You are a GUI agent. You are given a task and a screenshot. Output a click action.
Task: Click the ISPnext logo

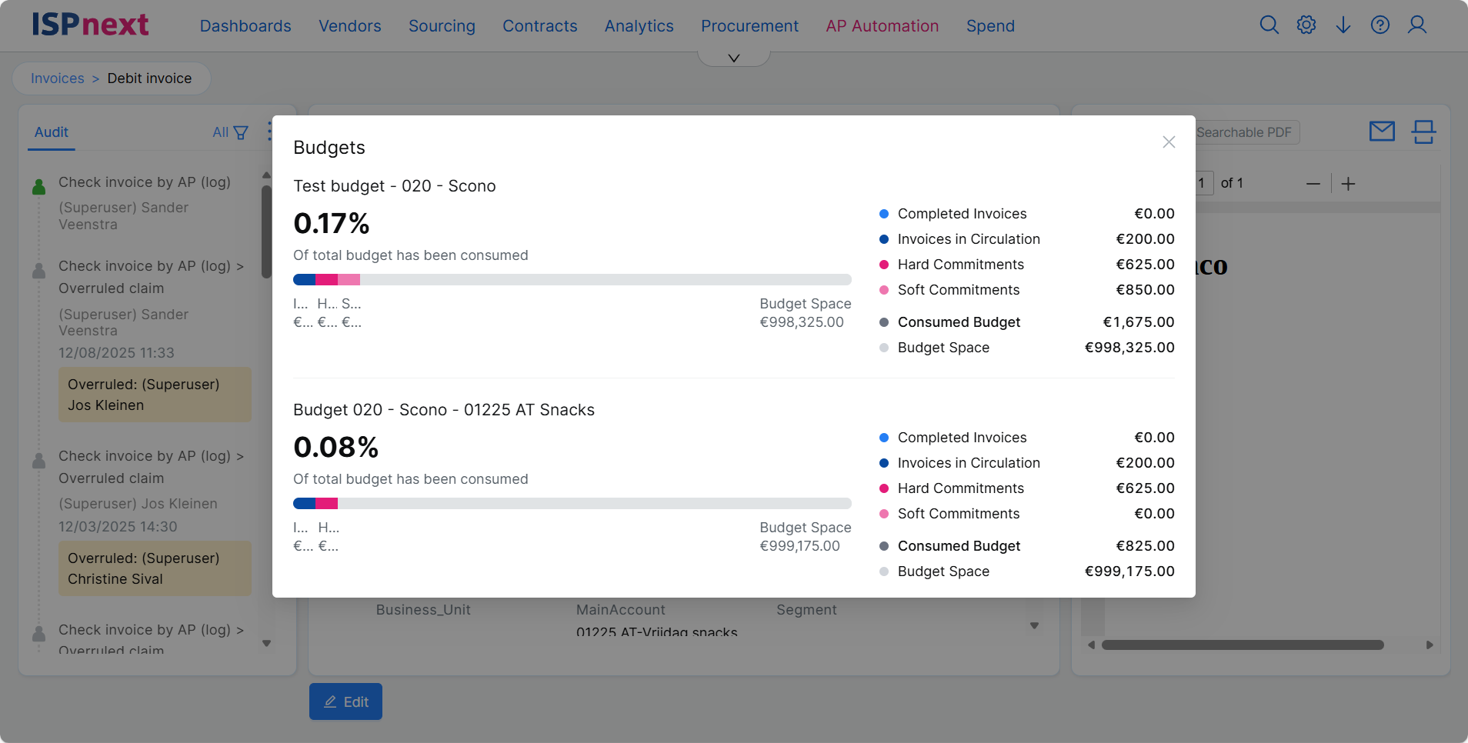pos(90,25)
